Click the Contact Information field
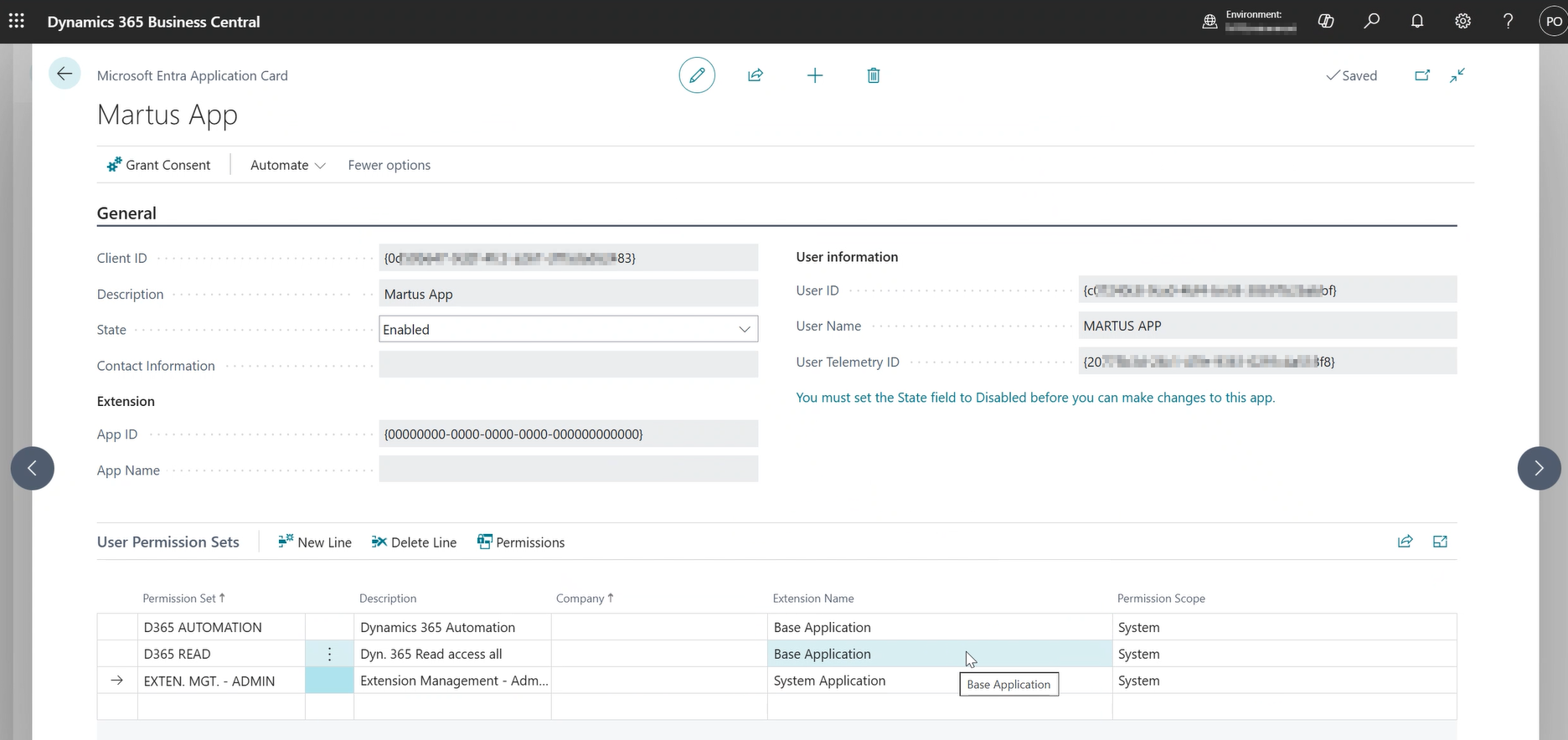The height and width of the screenshot is (740, 1568). pos(569,364)
